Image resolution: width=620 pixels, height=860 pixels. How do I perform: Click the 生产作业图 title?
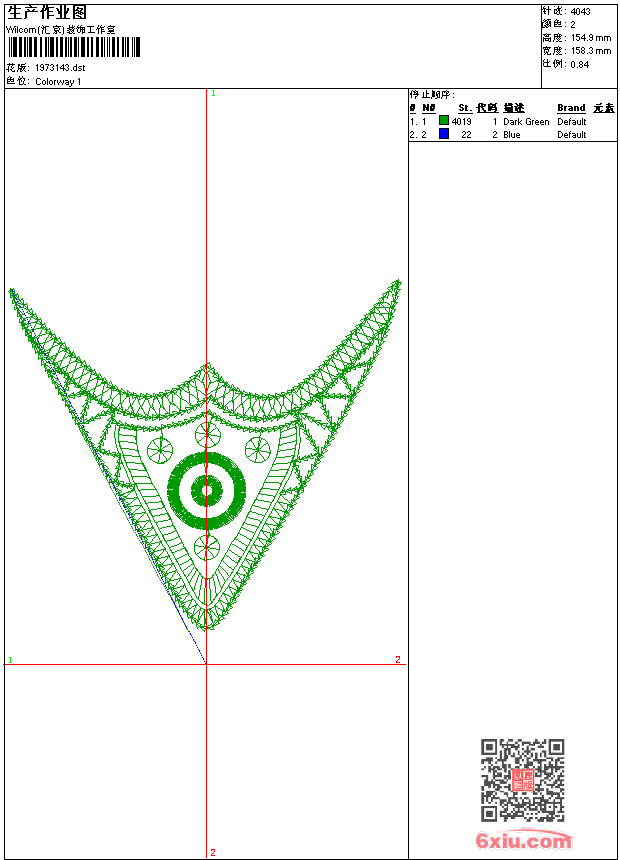(x=47, y=13)
